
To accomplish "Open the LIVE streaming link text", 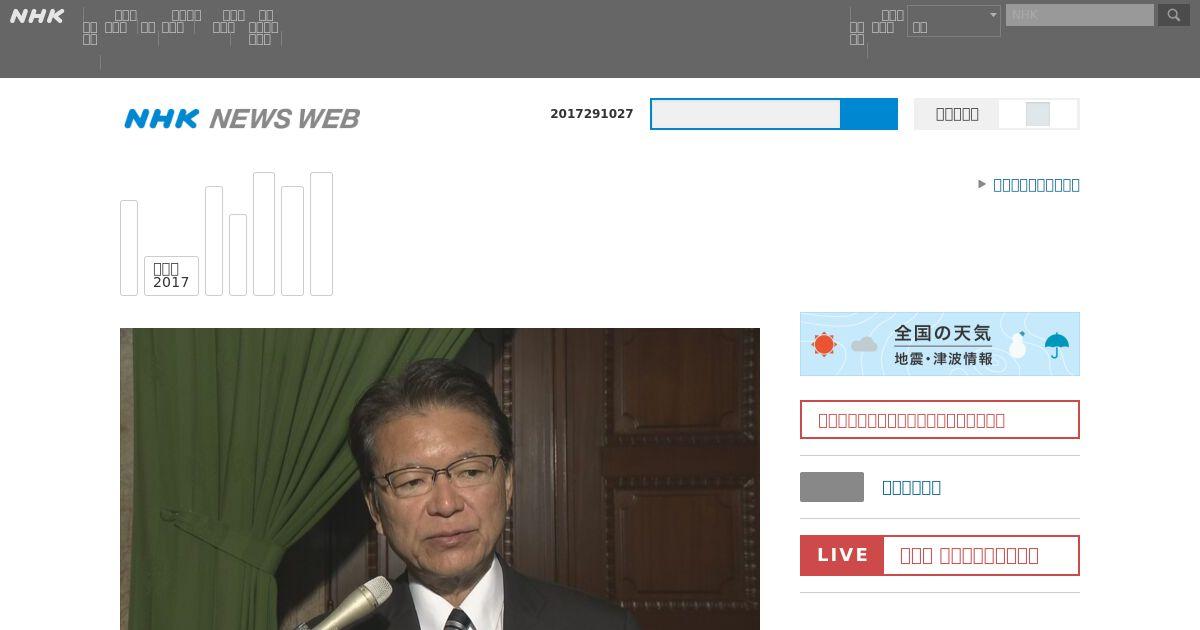I will click(x=969, y=555).
